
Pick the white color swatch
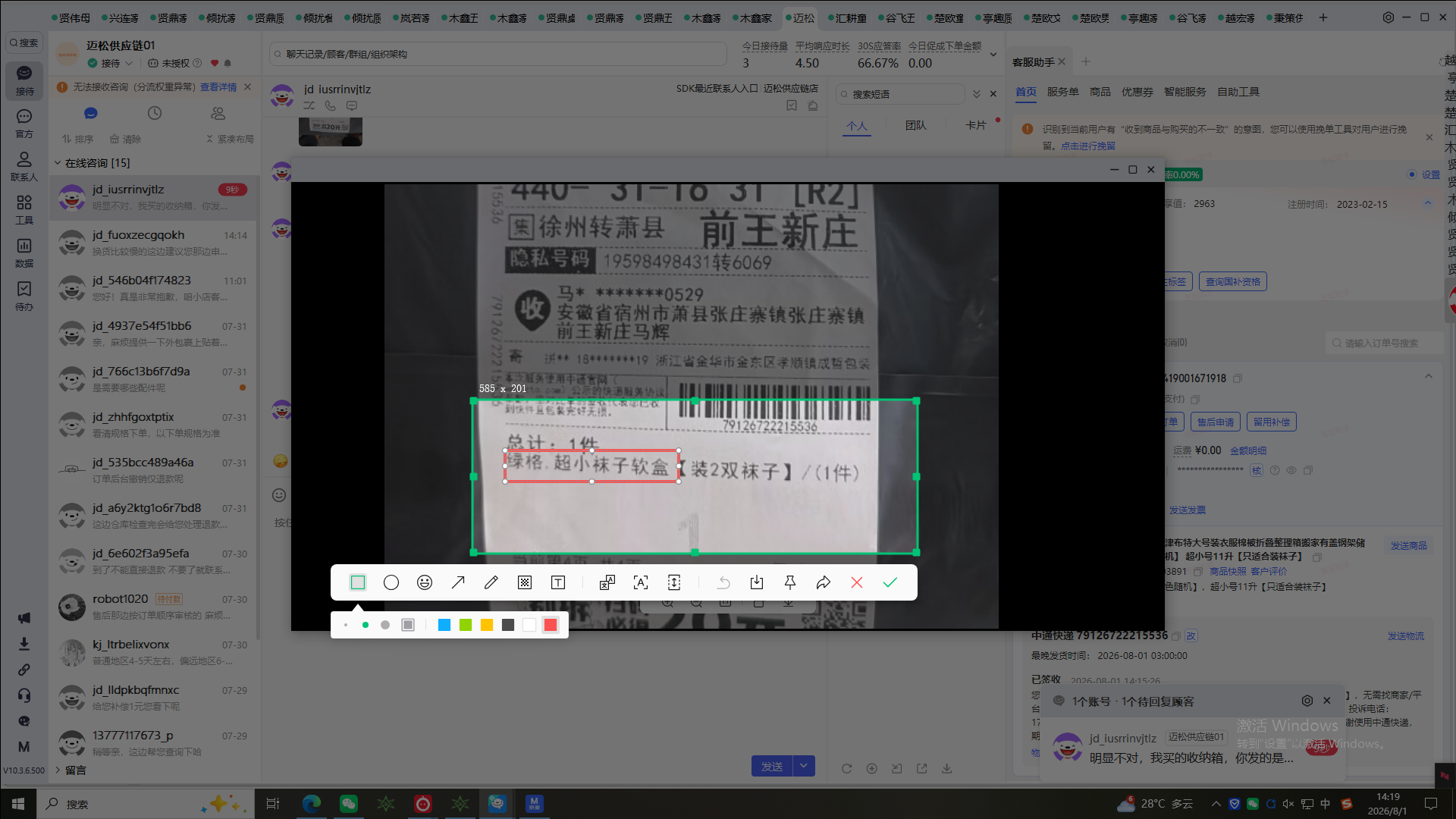click(529, 625)
